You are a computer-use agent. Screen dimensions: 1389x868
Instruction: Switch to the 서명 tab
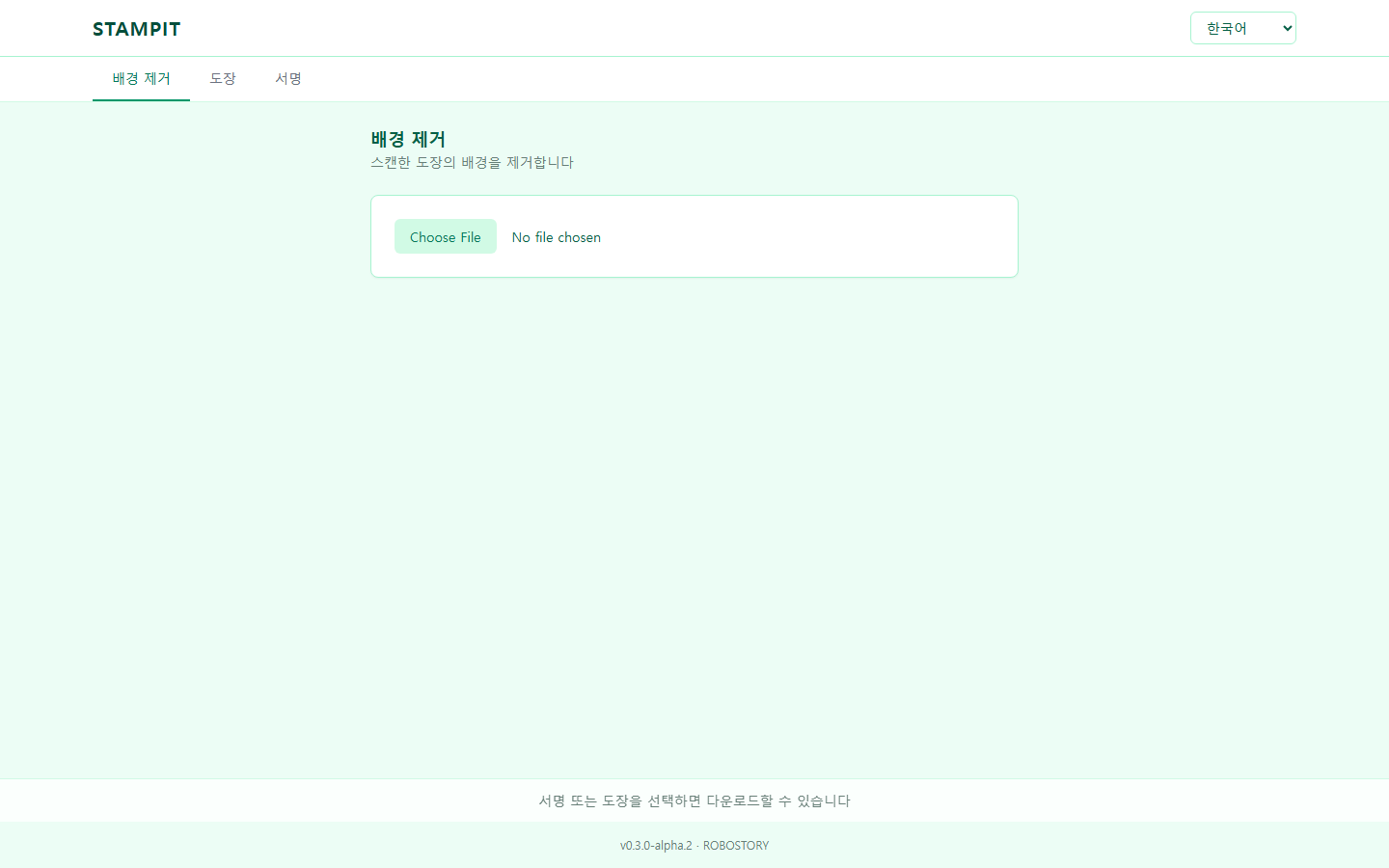pos(288,79)
